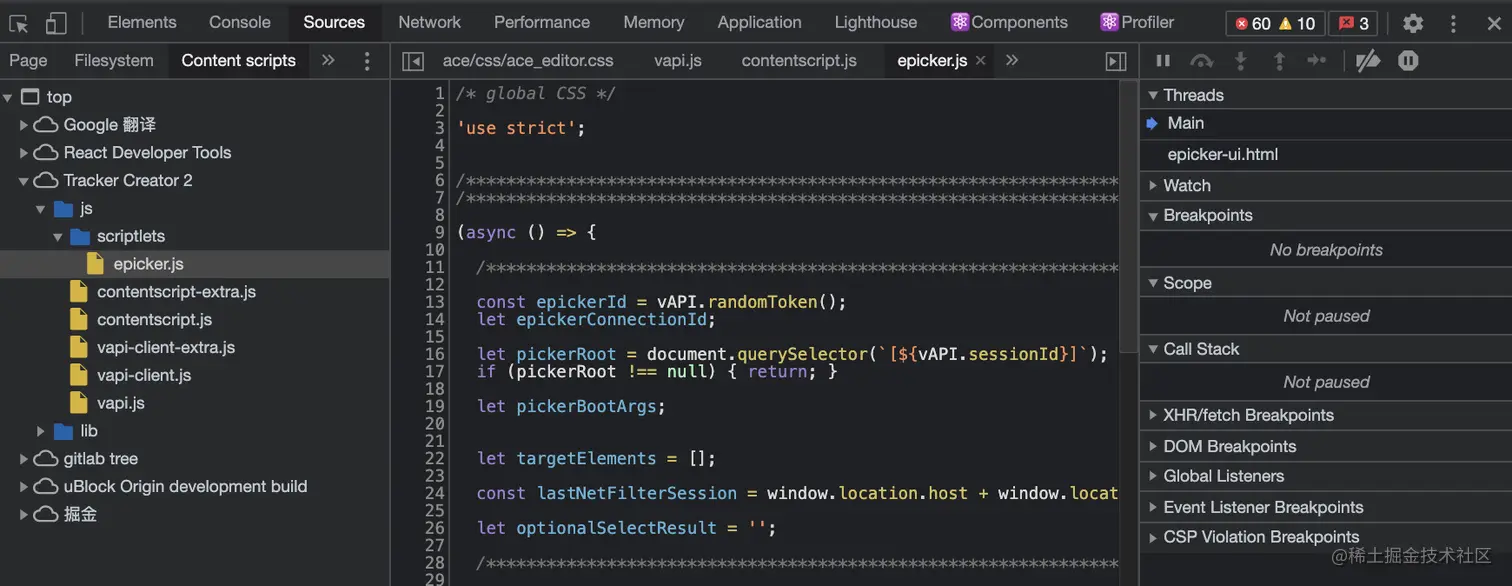The height and width of the screenshot is (586, 1512).
Task: Expand the Google 翻译 tree node
Action: pyautogui.click(x=24, y=125)
